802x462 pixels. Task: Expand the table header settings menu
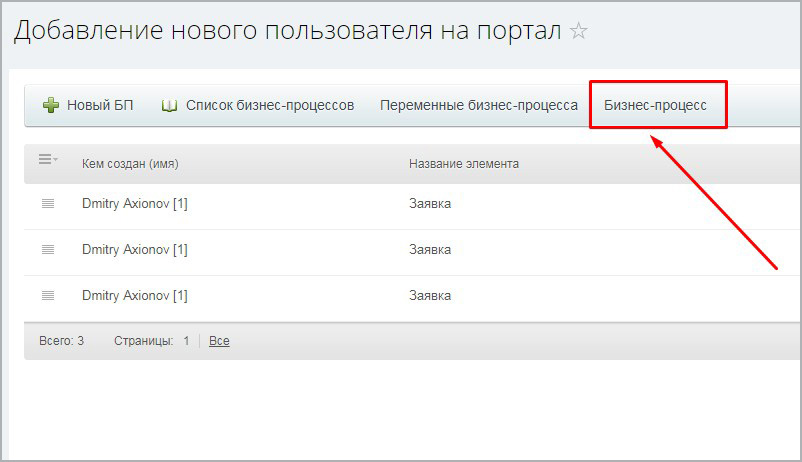[x=48, y=160]
